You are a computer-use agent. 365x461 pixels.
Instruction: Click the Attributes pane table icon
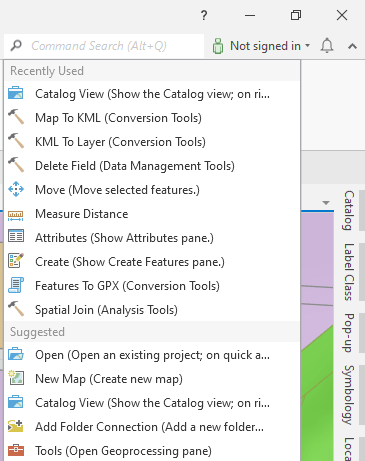click(16, 236)
